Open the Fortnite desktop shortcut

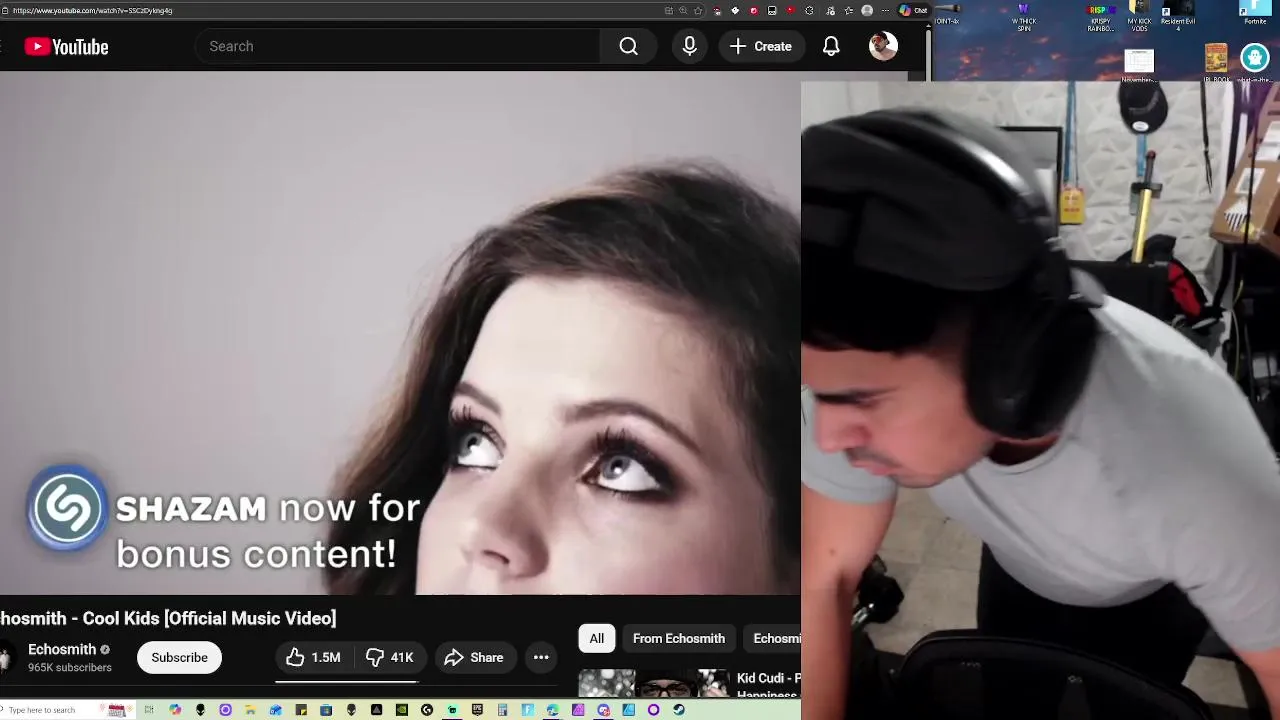[x=1255, y=14]
